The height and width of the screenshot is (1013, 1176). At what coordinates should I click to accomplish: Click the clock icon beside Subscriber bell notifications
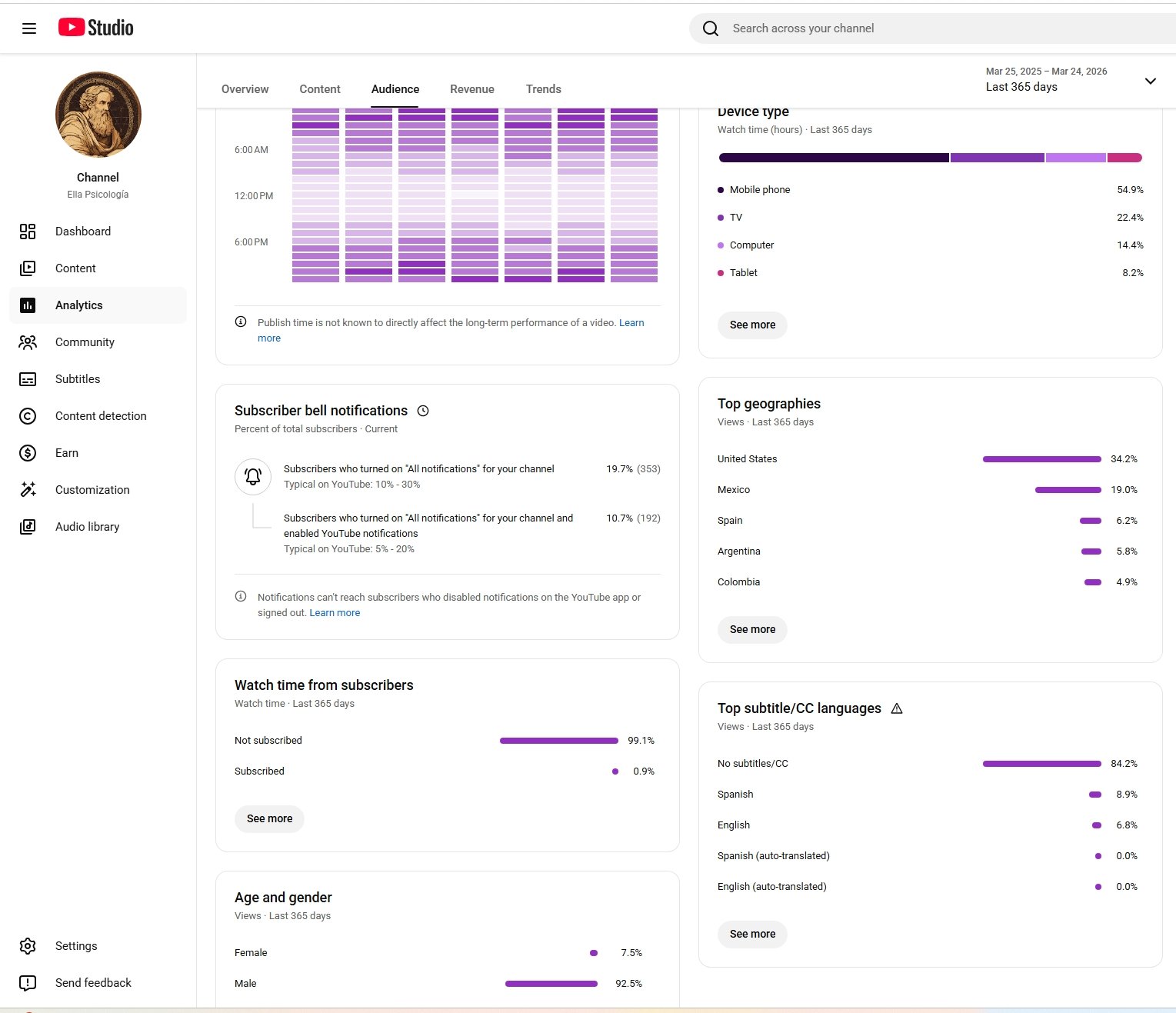coord(423,411)
